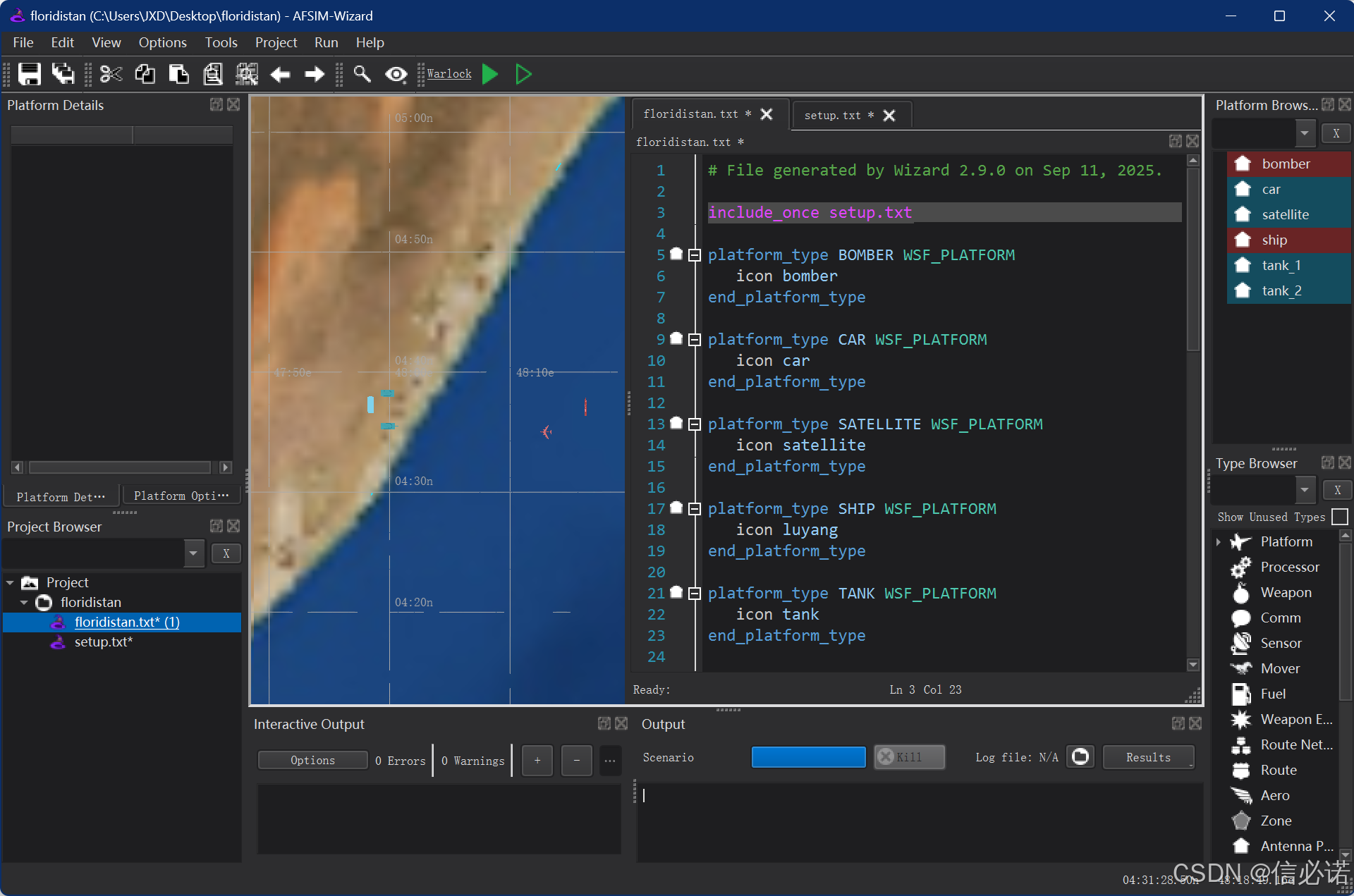Select floridistan.txt in Project Browser
Screen dimensions: 1354x896
pyautogui.click(x=127, y=622)
